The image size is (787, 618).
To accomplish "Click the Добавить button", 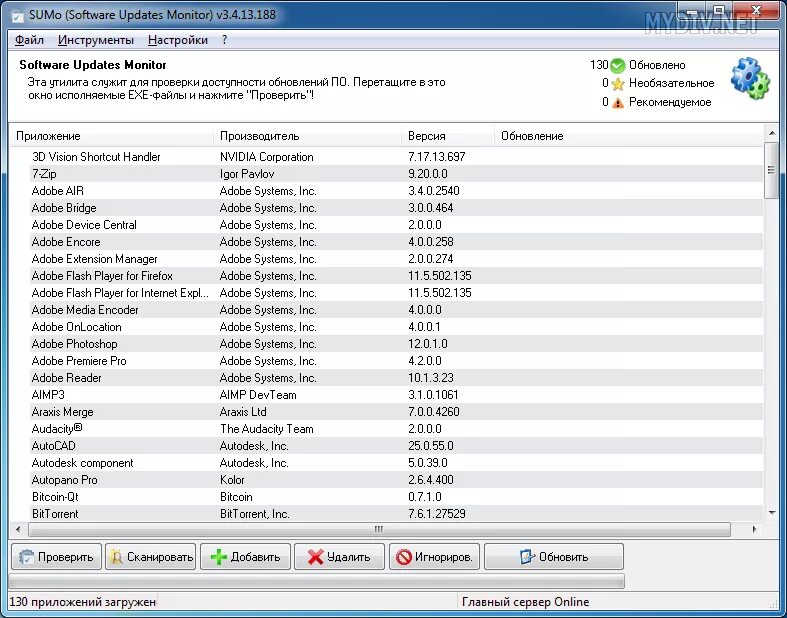I will (245, 556).
